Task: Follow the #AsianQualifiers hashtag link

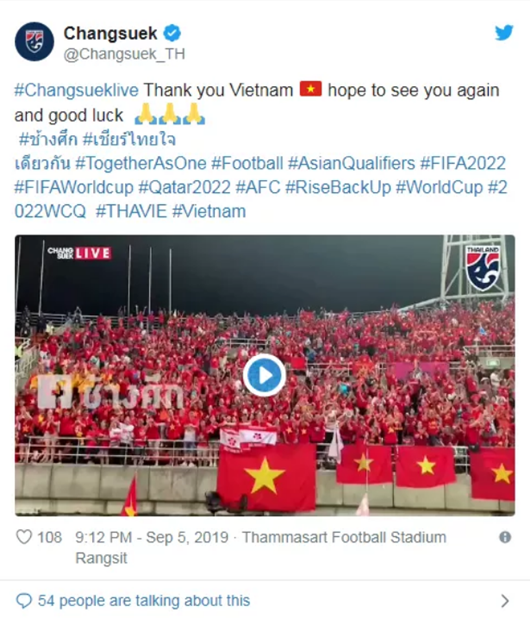Action: [x=351, y=163]
